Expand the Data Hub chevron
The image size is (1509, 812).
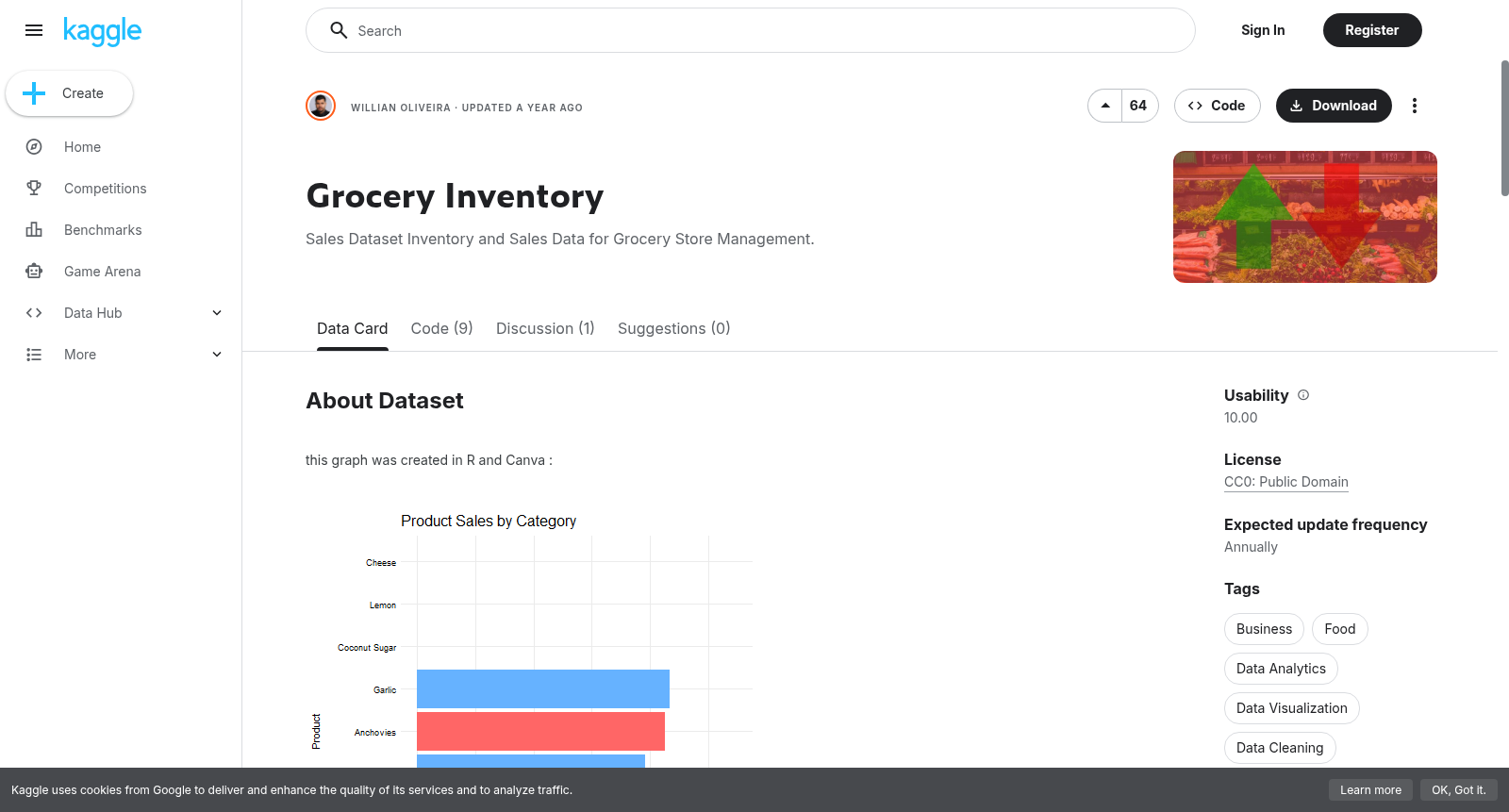click(x=217, y=313)
